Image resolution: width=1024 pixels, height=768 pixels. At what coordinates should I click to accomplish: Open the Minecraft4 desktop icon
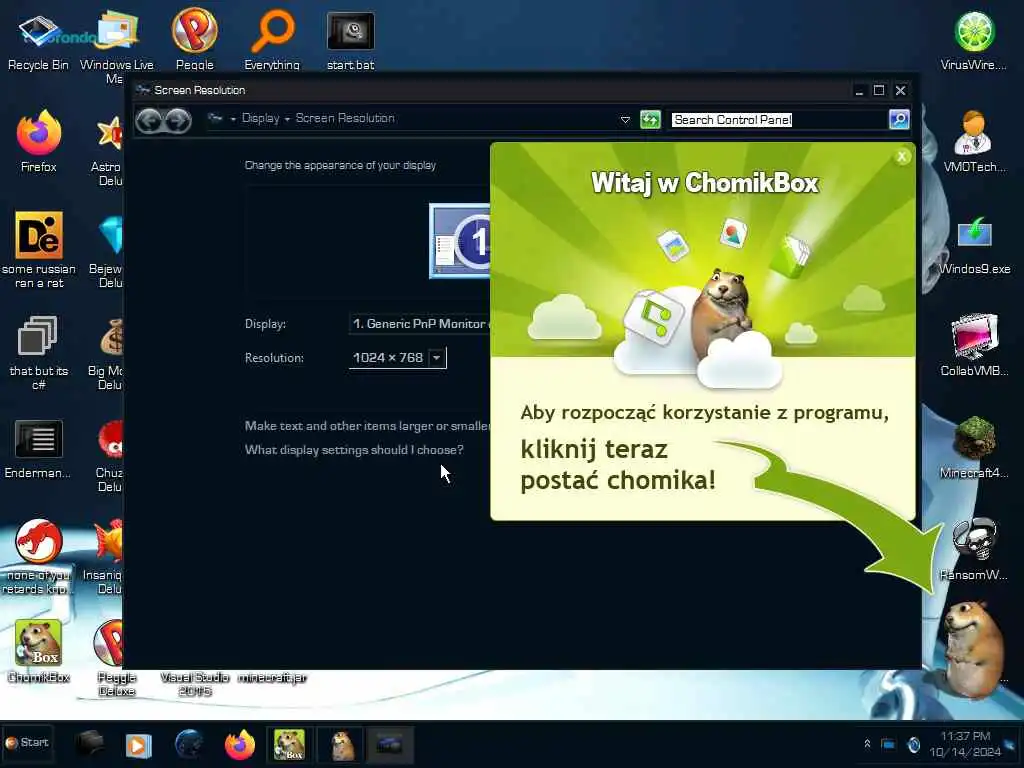click(974, 447)
